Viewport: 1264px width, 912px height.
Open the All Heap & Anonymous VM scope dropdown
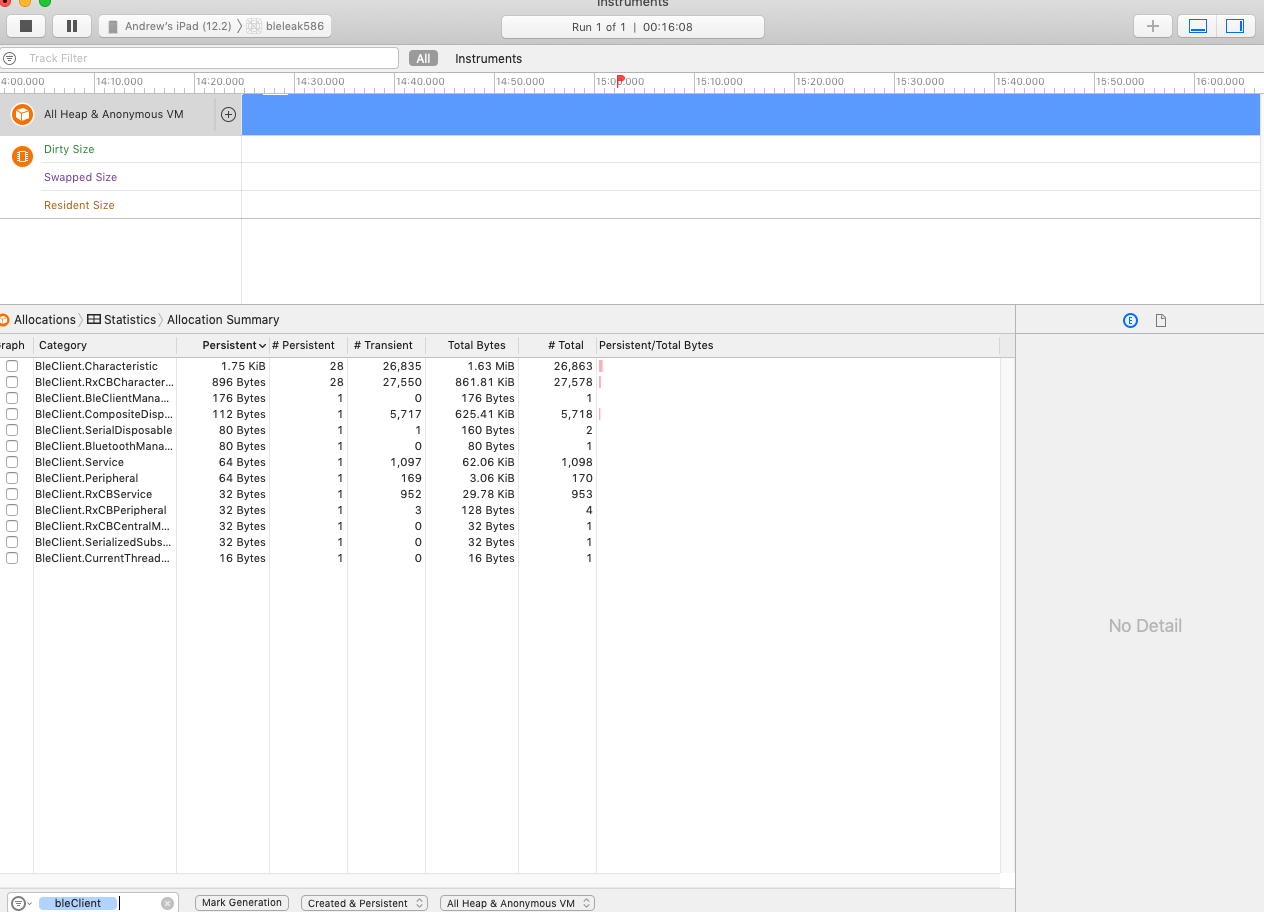click(x=517, y=903)
